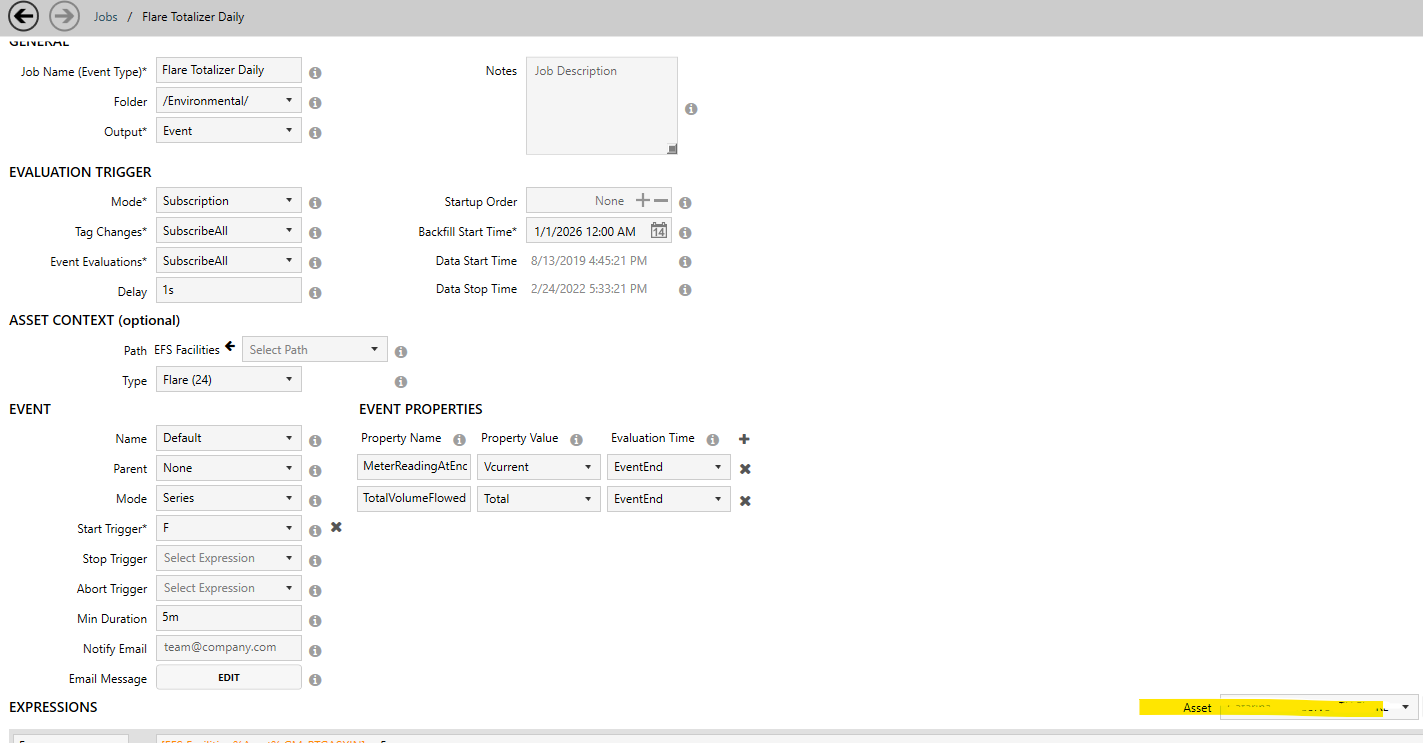Open the Backfill Start Time calendar picker
Viewport: 1423px width, 743px height.
click(658, 231)
